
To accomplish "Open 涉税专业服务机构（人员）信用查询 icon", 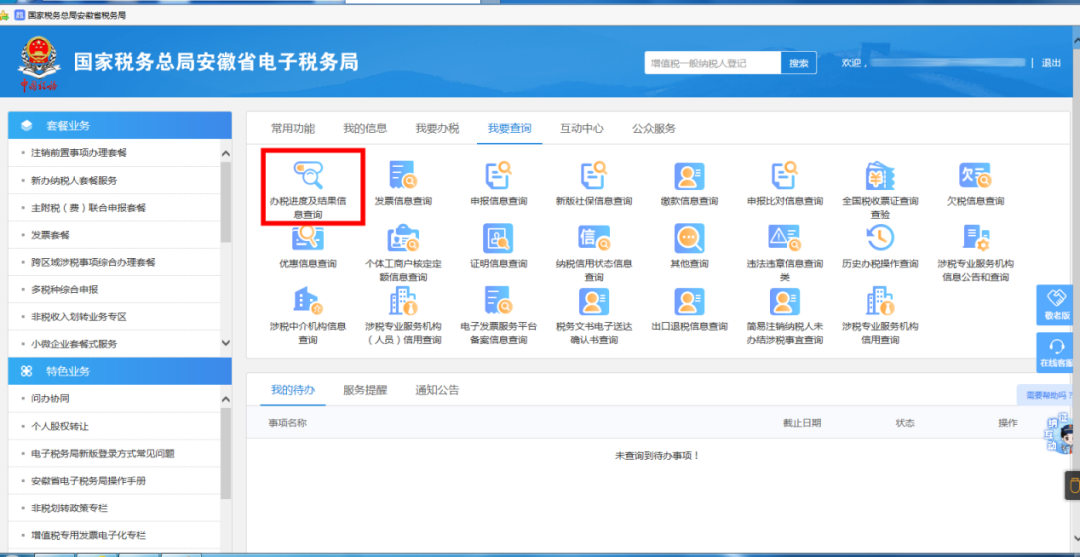I will (x=403, y=300).
